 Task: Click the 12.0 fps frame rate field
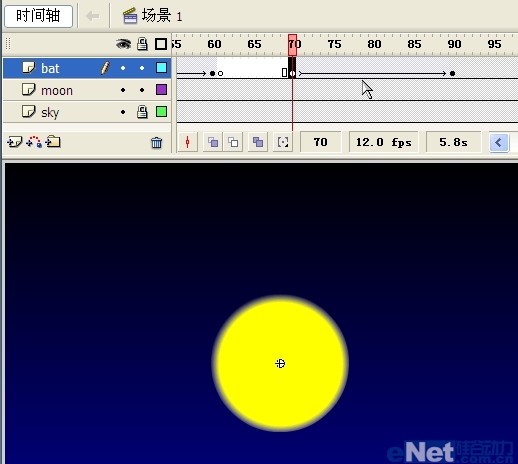(384, 142)
